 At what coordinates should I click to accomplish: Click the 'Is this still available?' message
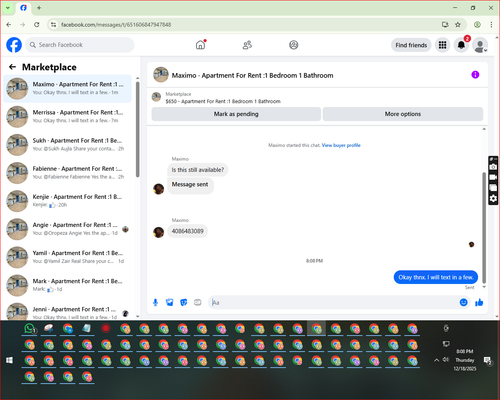pyautogui.click(x=198, y=170)
